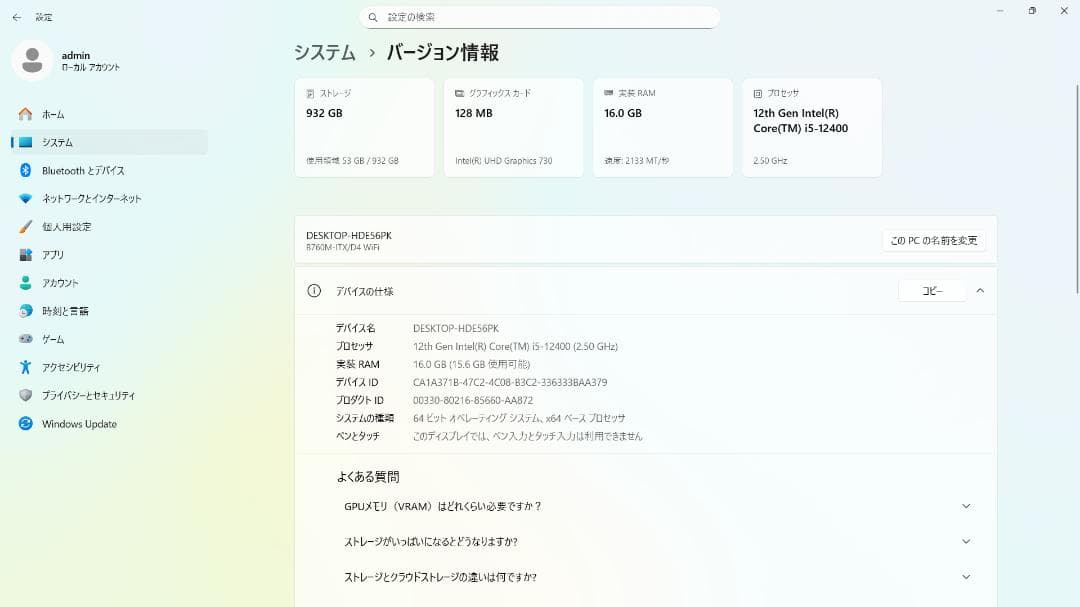Open the 時刻と言語 settings section
This screenshot has height=607, width=1080.
[60, 310]
